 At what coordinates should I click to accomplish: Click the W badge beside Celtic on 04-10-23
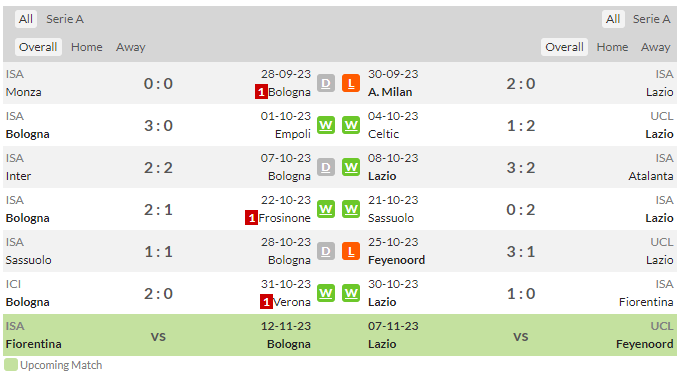[351, 125]
